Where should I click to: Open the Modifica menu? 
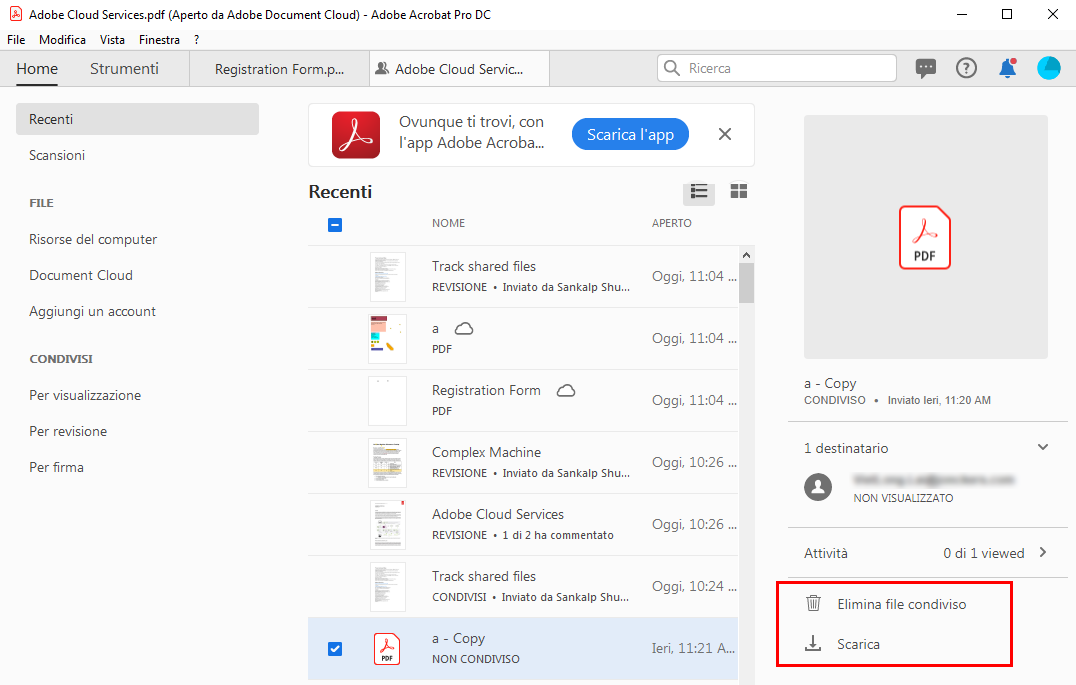click(62, 40)
